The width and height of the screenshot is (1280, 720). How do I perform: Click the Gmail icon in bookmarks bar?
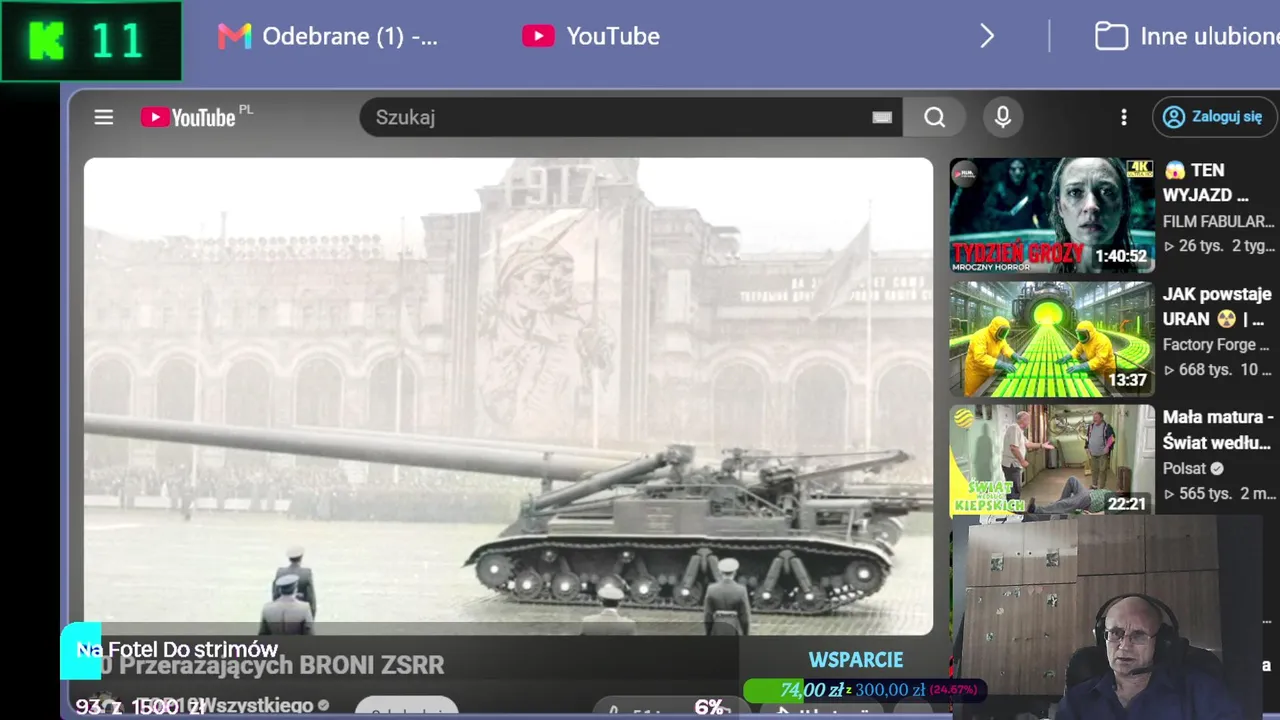pyautogui.click(x=234, y=37)
